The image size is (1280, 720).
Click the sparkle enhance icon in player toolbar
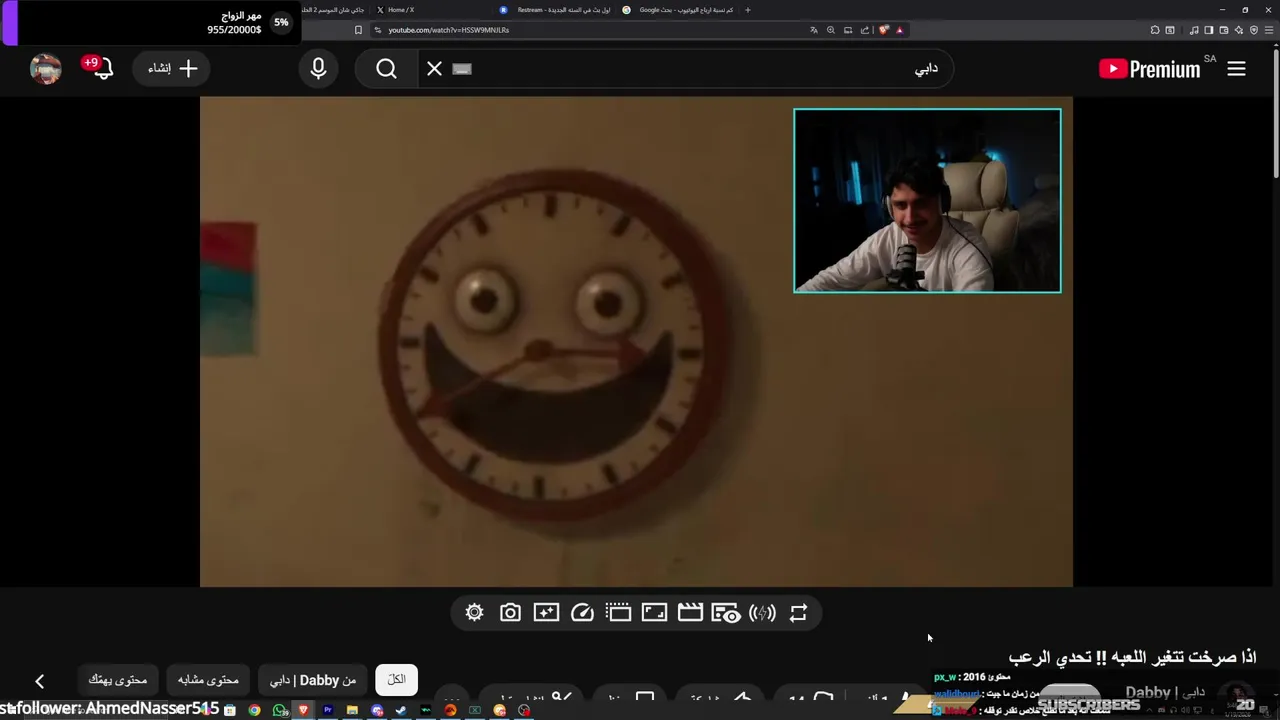[546, 613]
